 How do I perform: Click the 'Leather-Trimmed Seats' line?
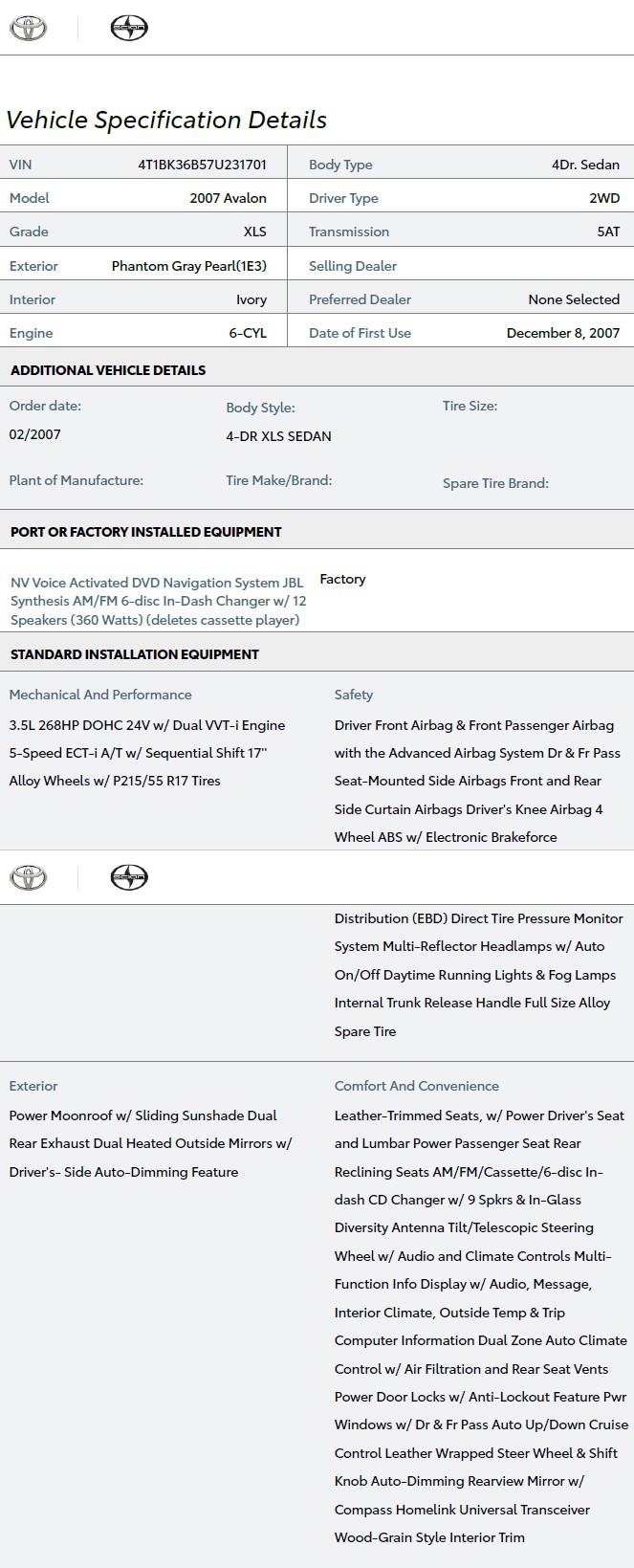(x=479, y=1115)
